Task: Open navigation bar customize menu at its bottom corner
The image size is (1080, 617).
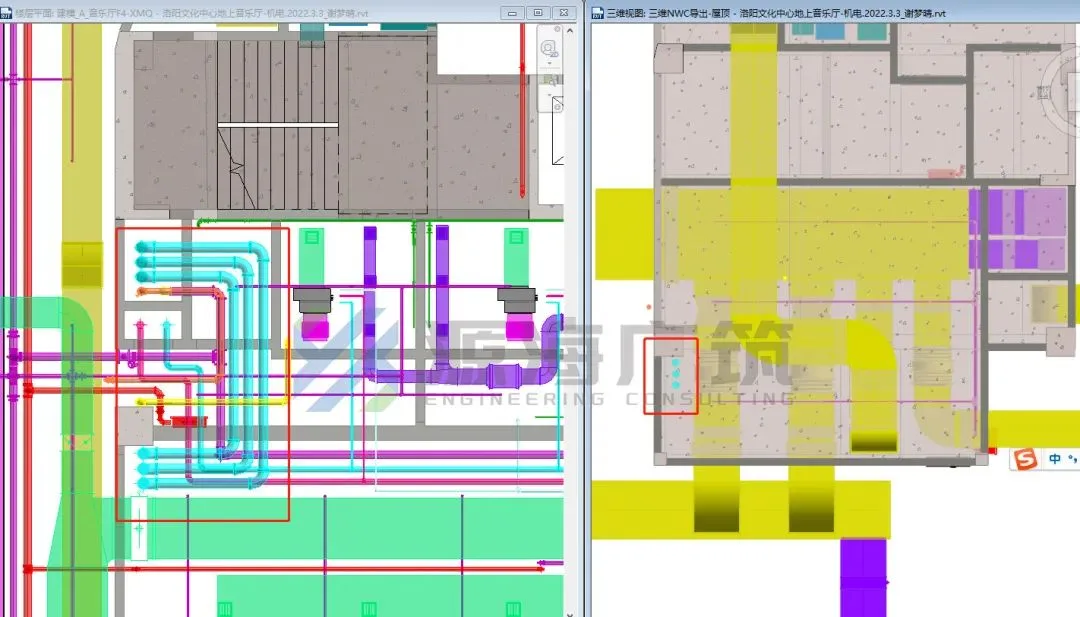Action: click(x=557, y=107)
